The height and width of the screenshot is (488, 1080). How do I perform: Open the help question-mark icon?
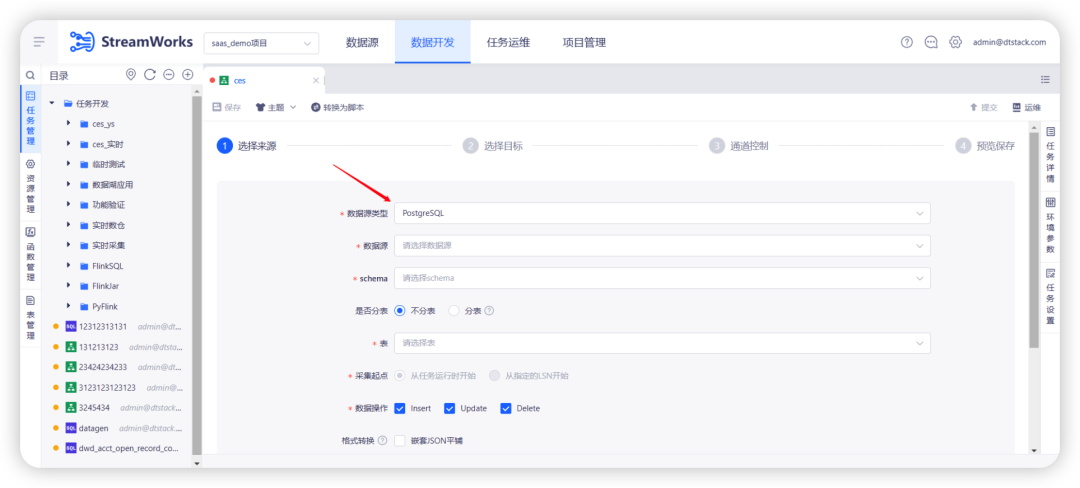point(906,42)
